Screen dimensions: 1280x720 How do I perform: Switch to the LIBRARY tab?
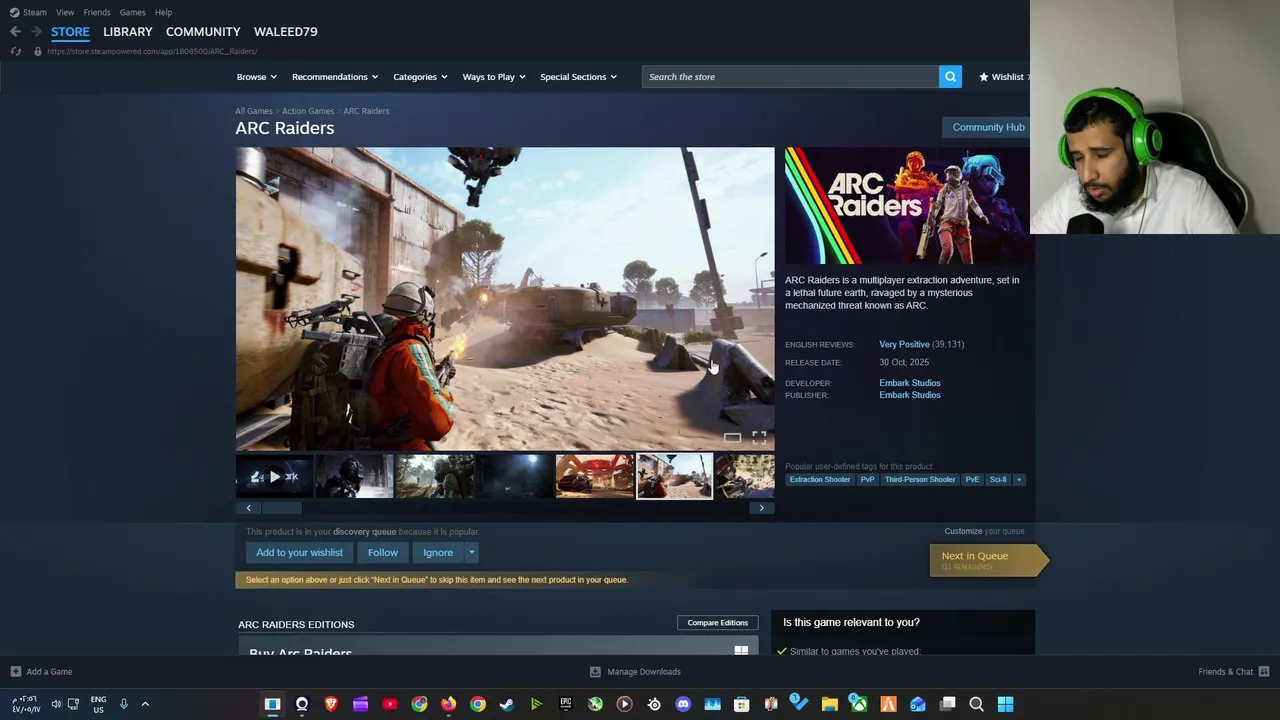pyautogui.click(x=128, y=32)
